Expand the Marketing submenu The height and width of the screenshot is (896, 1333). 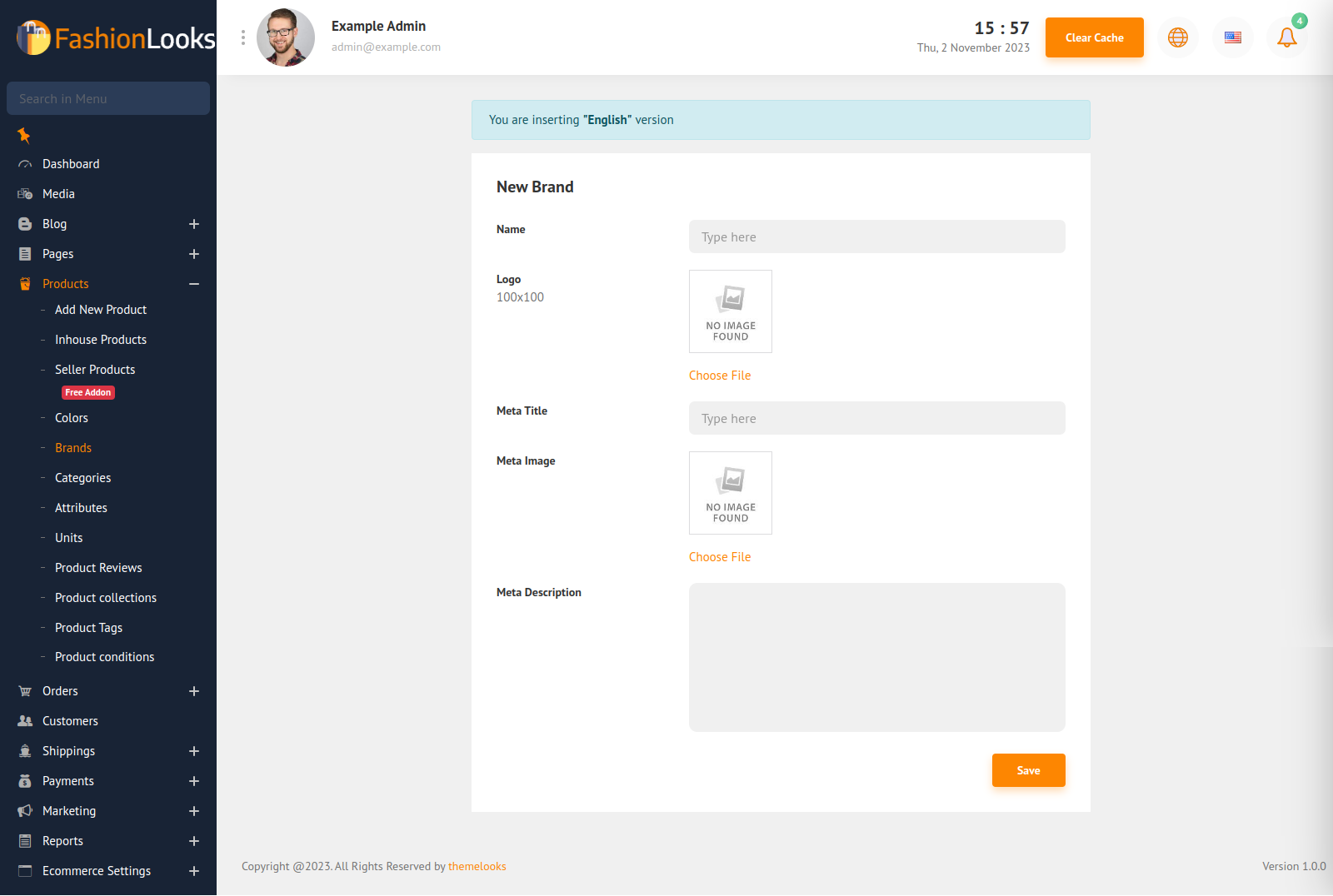(x=193, y=811)
